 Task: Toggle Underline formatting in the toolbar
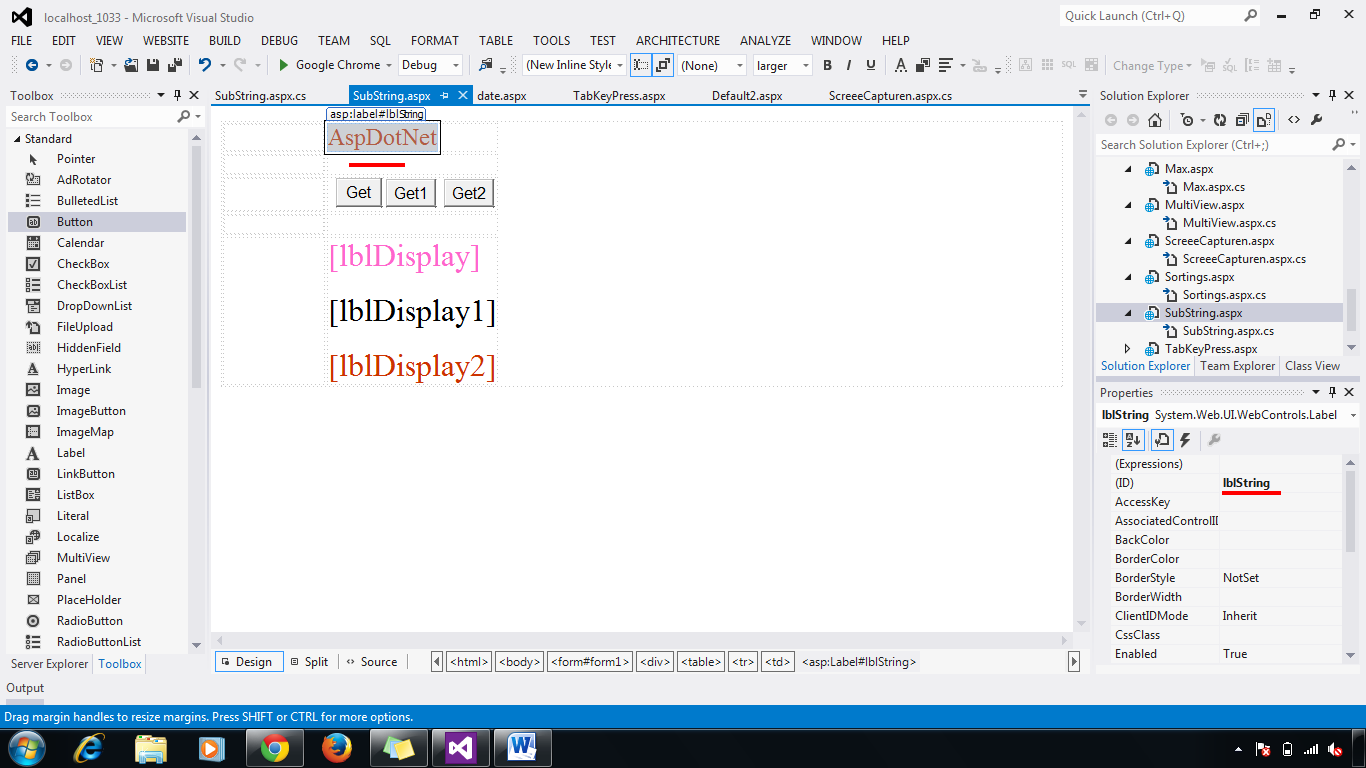pyautogui.click(x=870, y=64)
